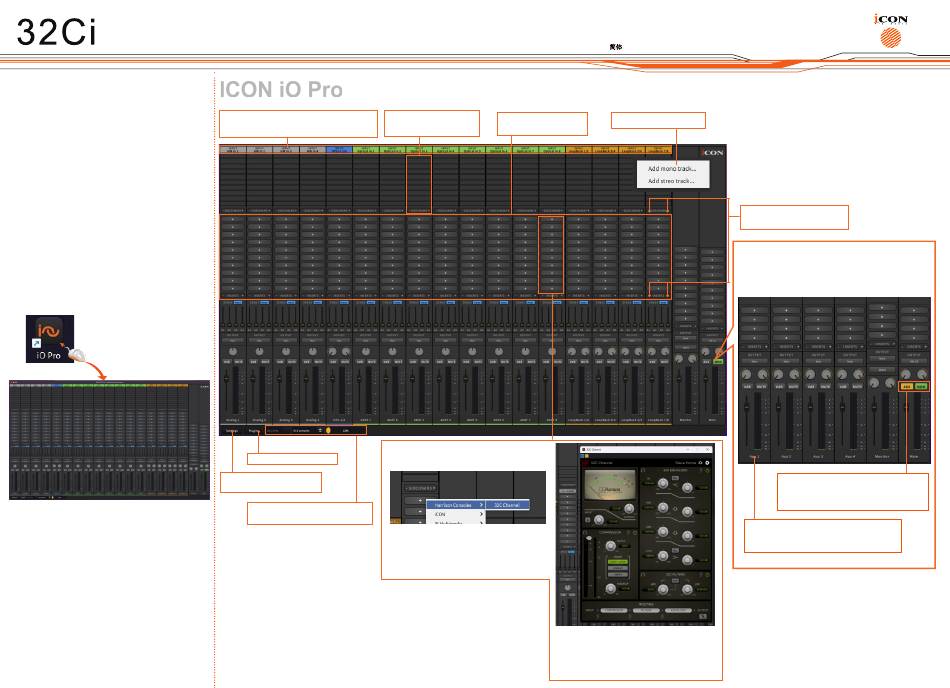950x688 pixels.
Task: Solo the Analog 3 channel in main mixer
Action: point(281,362)
